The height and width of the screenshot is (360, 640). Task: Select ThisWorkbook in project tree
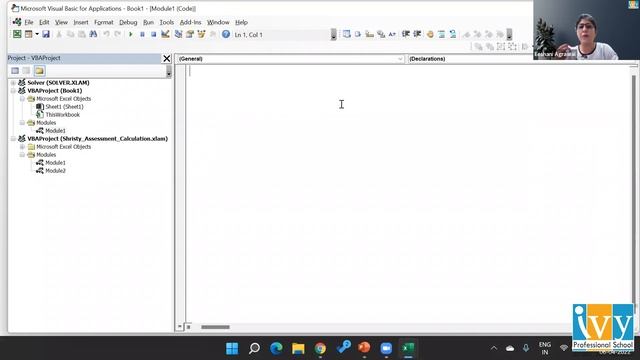[62, 115]
